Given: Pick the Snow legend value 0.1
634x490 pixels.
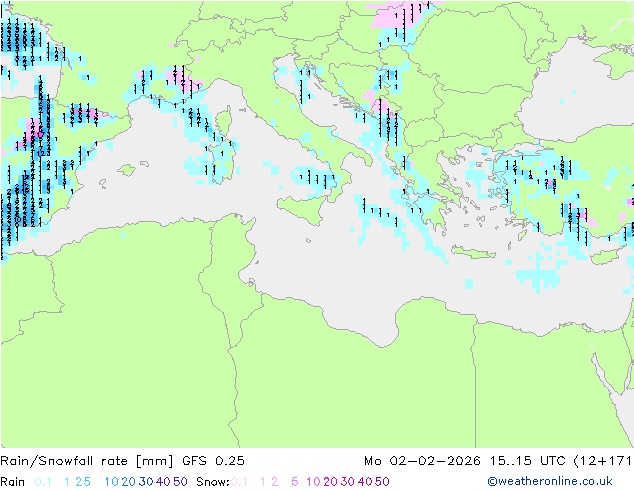Looking at the screenshot, I should pos(239,482).
